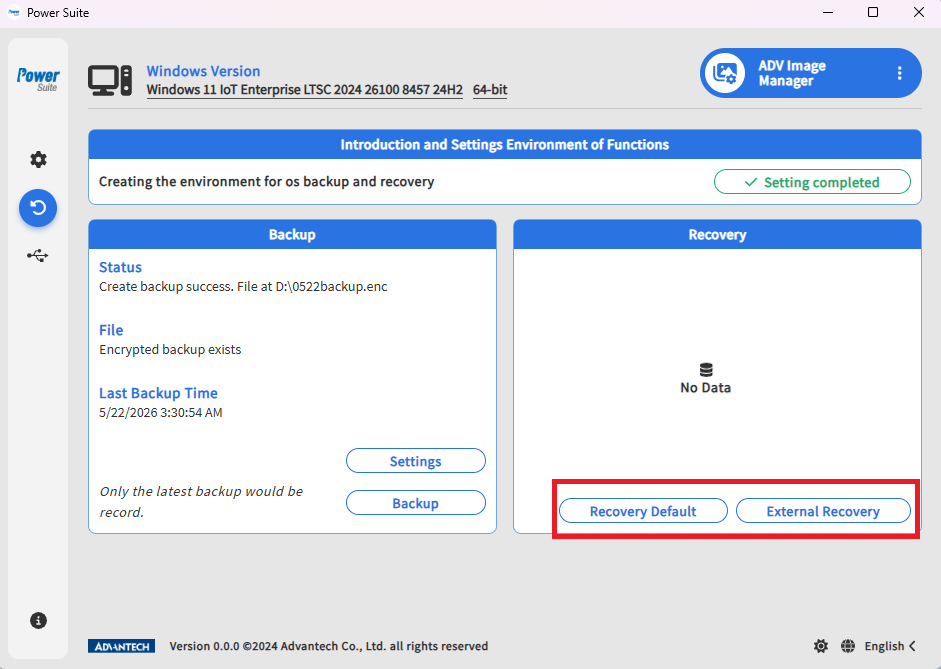The height and width of the screenshot is (669, 941).
Task: Click the Version 0.0.0 copyright text
Action: [329, 646]
